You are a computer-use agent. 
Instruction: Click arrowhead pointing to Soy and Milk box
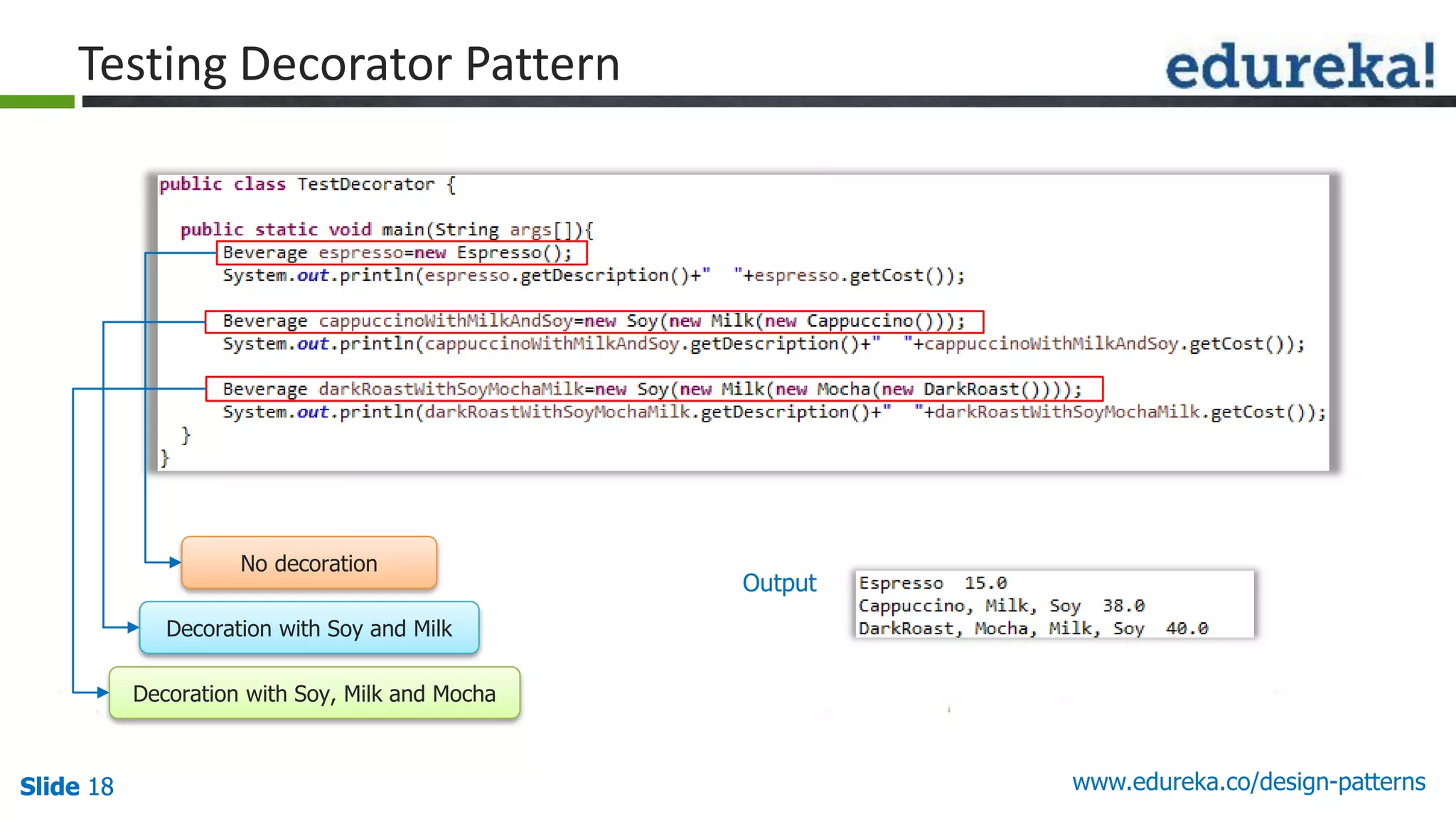[x=133, y=627]
